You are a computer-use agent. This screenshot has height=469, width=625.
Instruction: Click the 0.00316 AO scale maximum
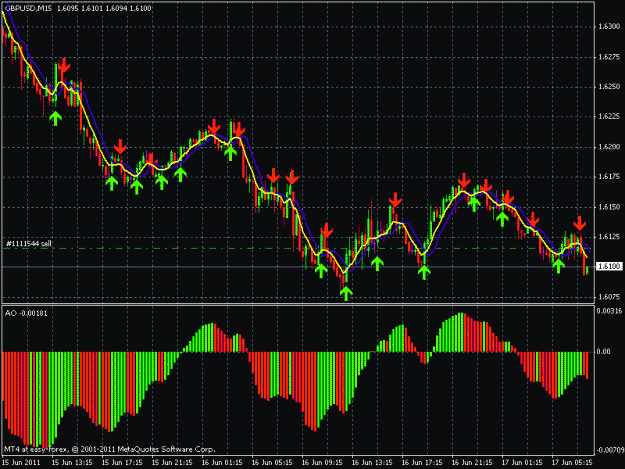[609, 311]
